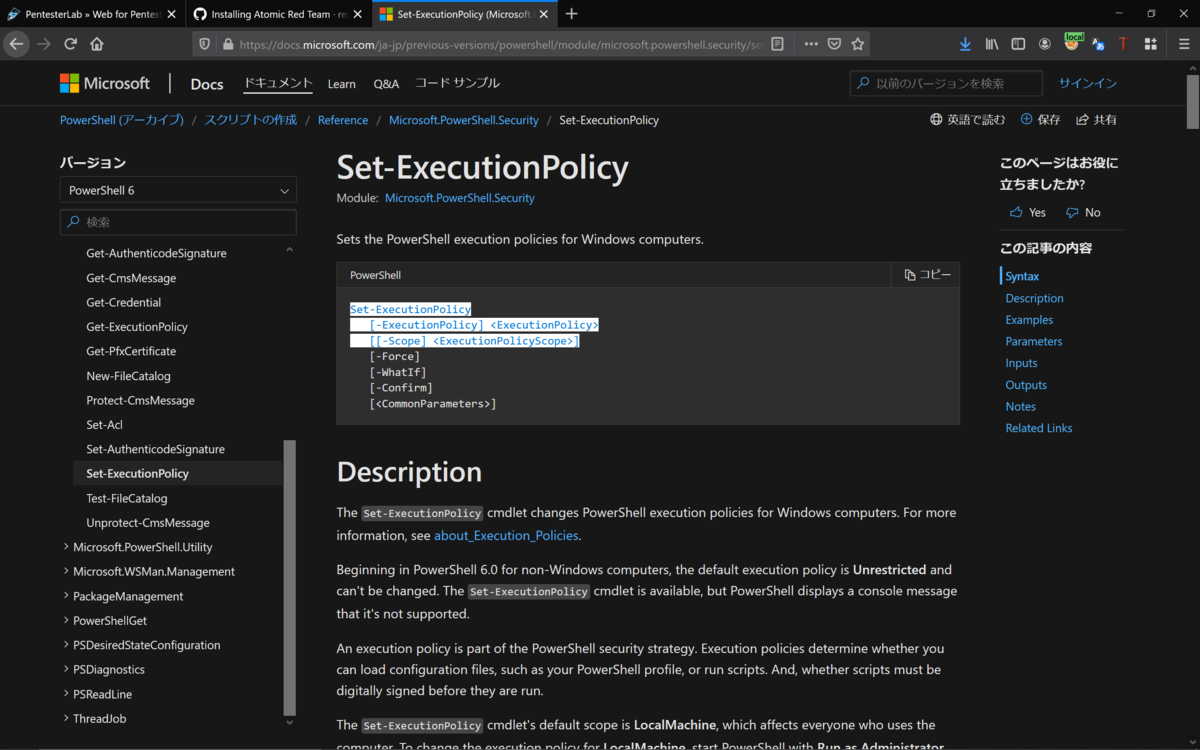This screenshot has width=1200, height=750.
Task: Open the Q&A nav item
Action: click(386, 84)
